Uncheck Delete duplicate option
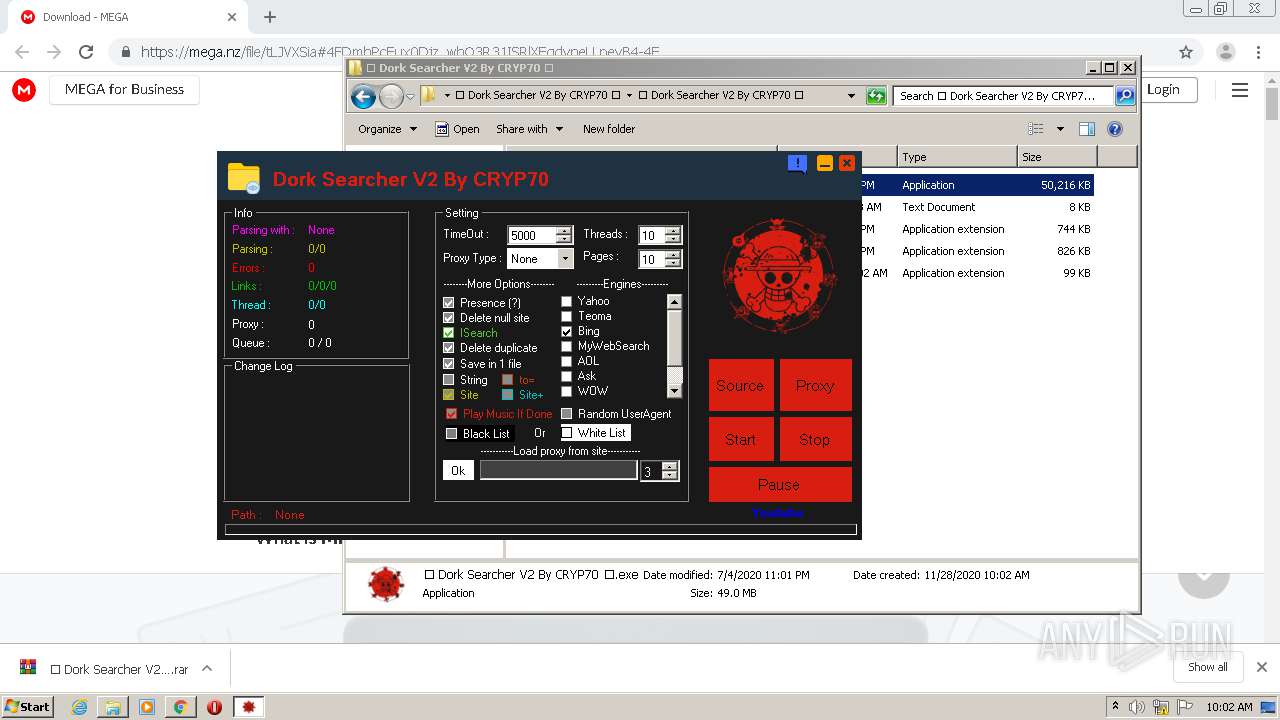The image size is (1280, 720). 449,347
